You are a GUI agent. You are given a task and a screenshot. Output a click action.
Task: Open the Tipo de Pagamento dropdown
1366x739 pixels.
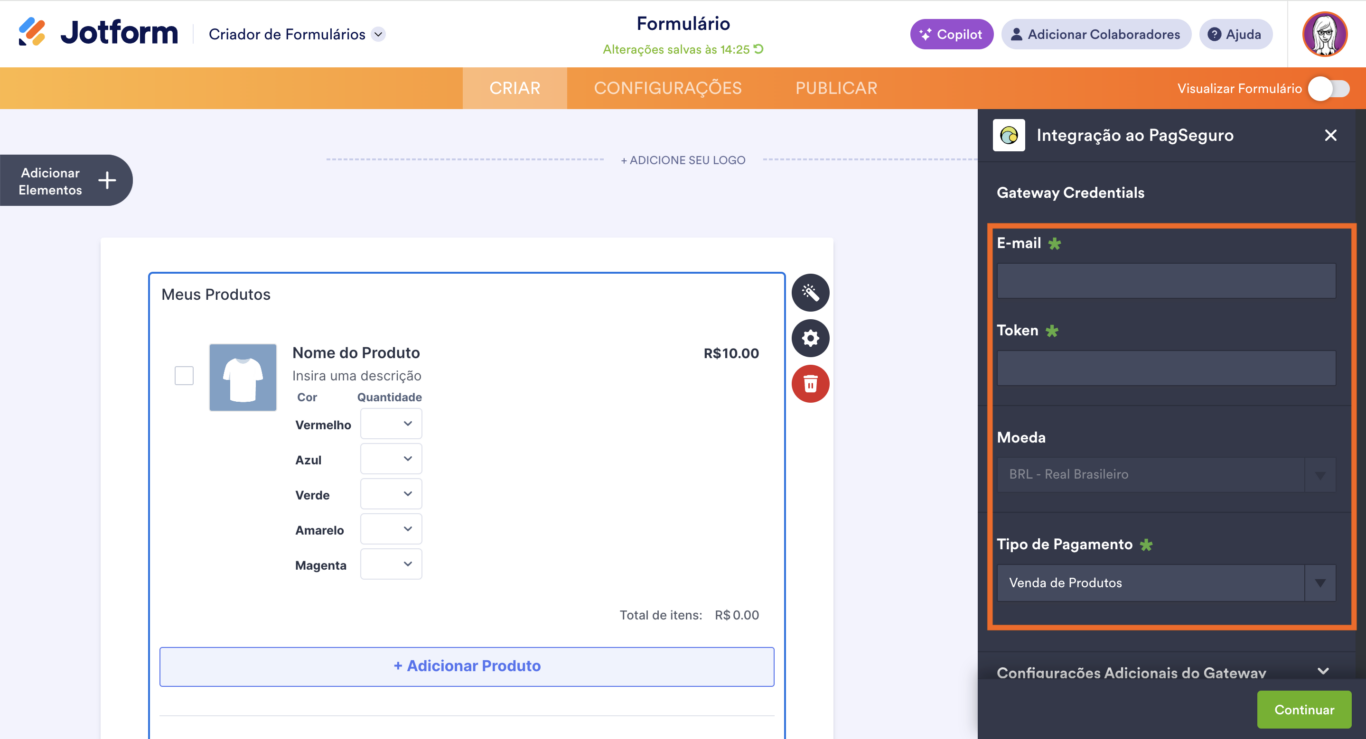coord(1166,583)
